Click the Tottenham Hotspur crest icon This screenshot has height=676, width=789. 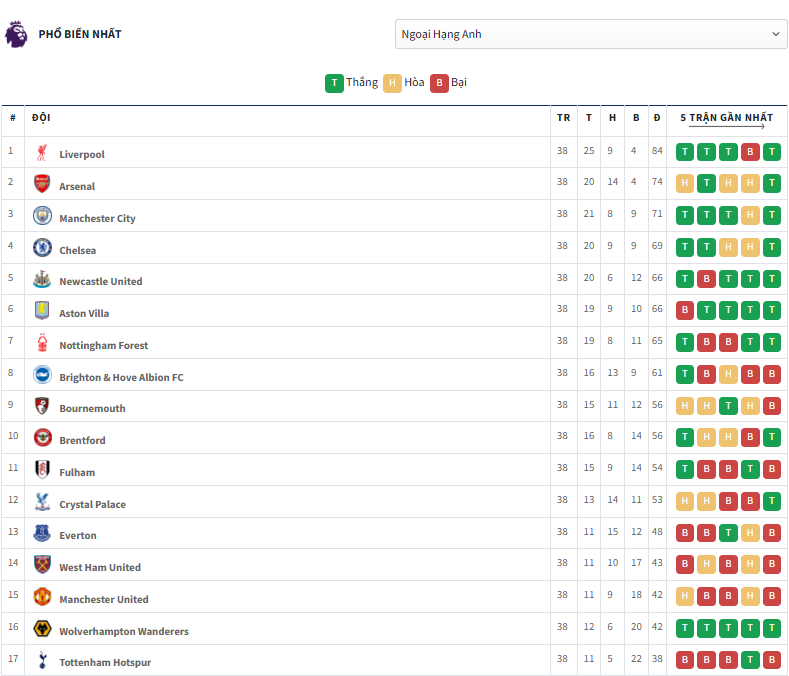pos(42,661)
